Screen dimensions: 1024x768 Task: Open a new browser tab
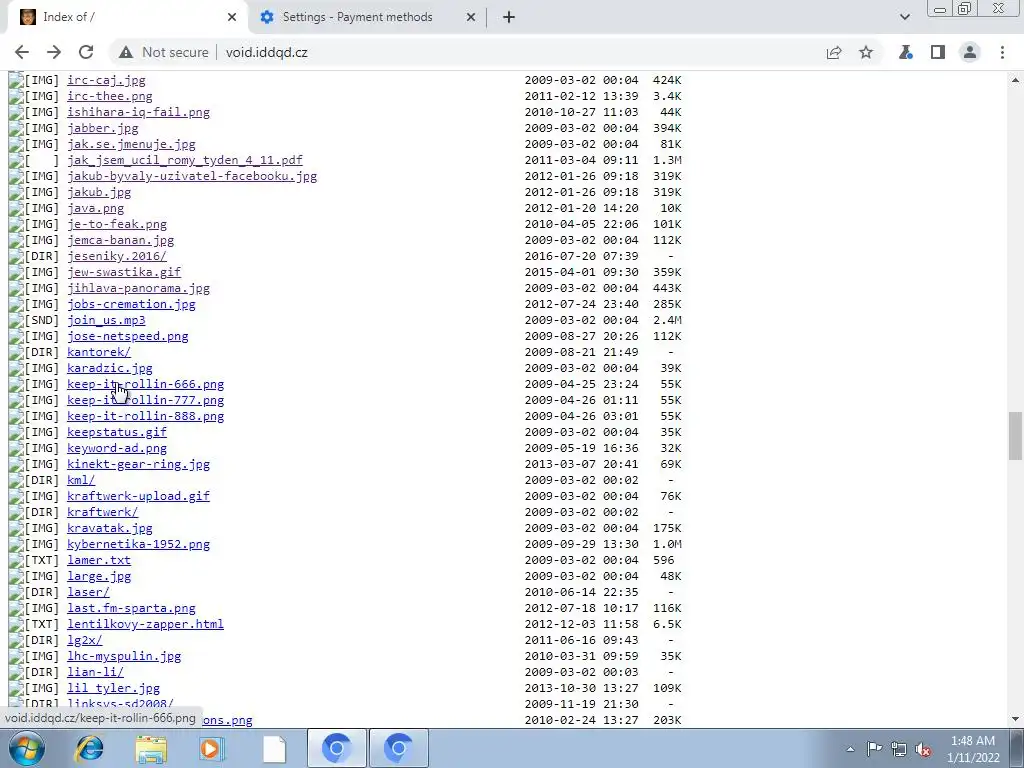(x=509, y=17)
